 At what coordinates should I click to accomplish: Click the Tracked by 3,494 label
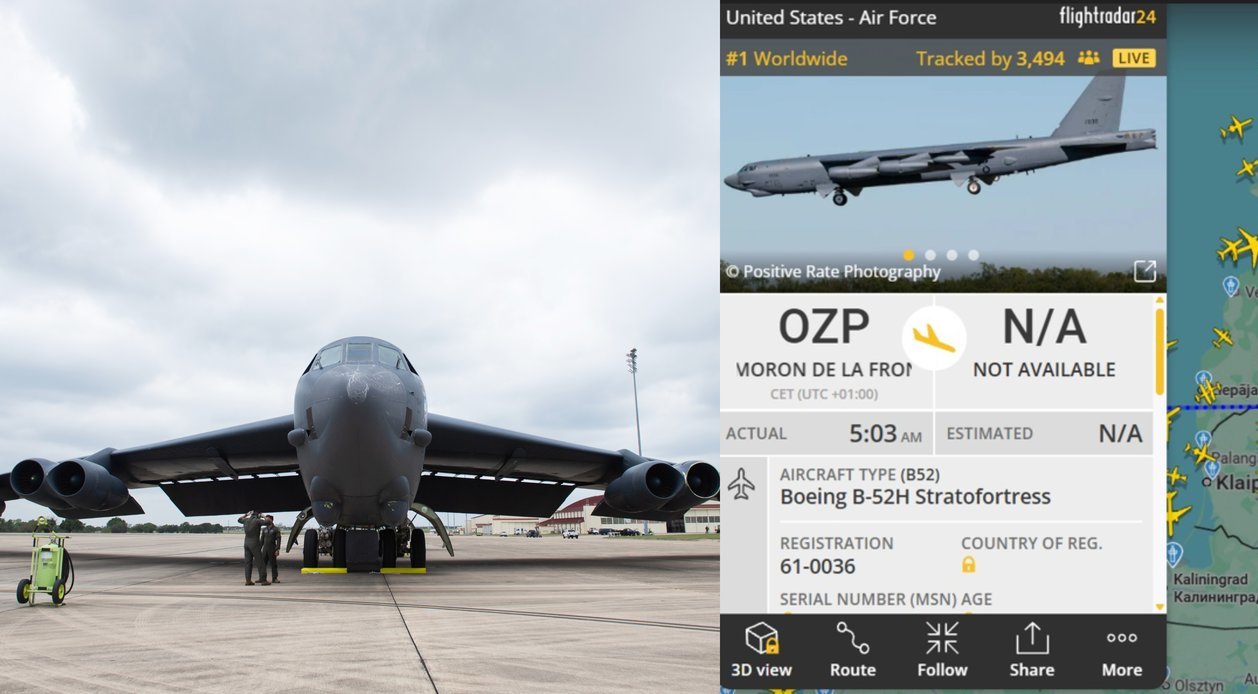pyautogui.click(x=990, y=59)
